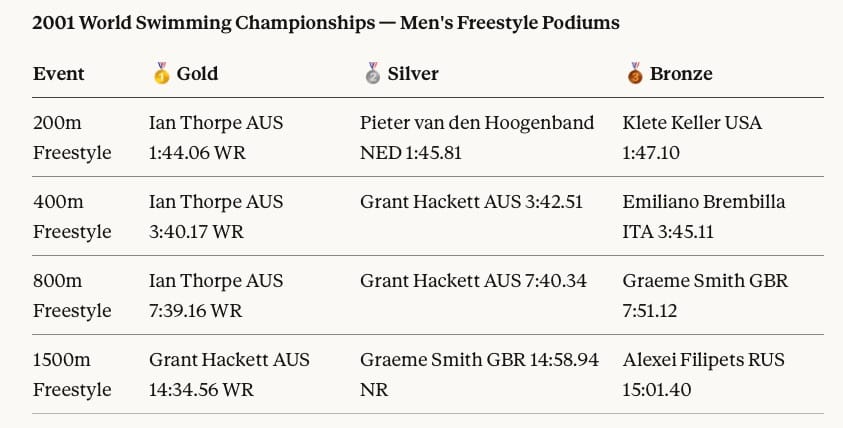Click the gold medal icon
The width and height of the screenshot is (843, 428).
(161, 73)
